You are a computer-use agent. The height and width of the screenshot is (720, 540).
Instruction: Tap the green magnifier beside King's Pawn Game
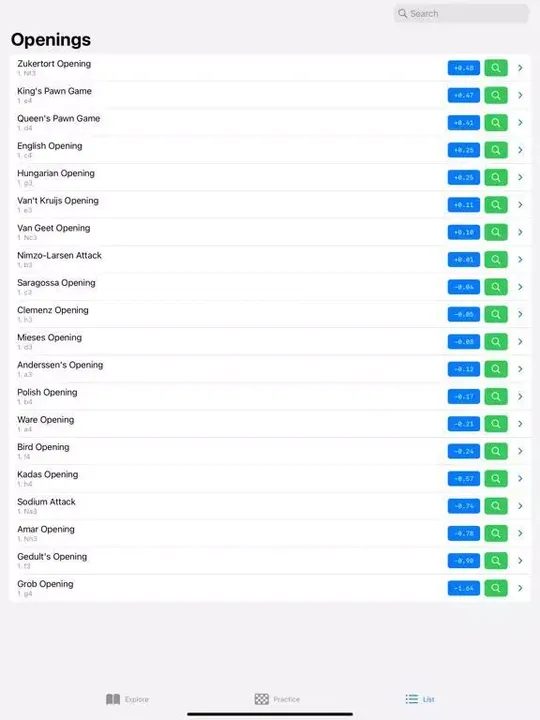pyautogui.click(x=495, y=95)
